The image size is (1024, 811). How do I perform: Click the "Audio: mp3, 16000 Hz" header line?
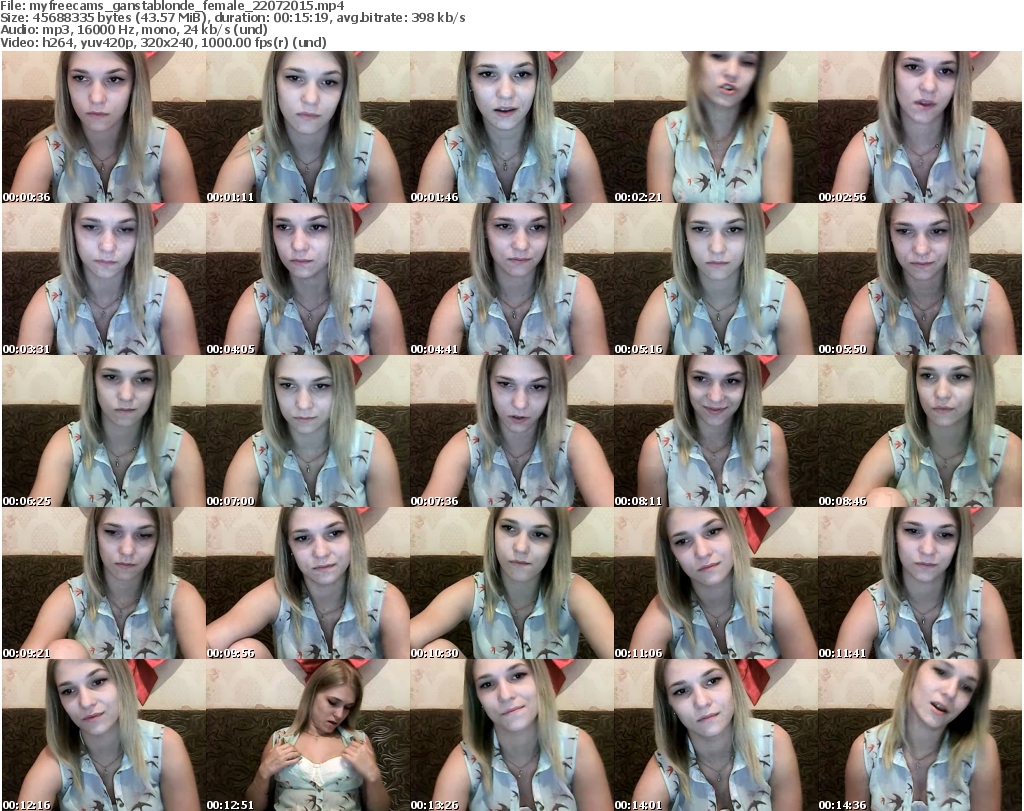pos(134,30)
